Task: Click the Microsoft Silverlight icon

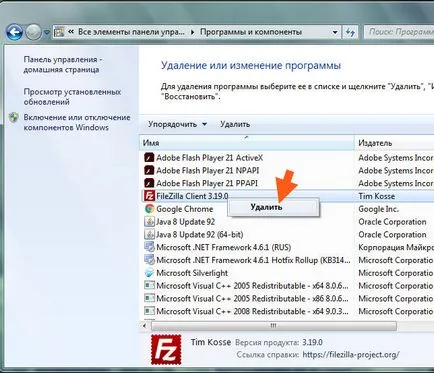Action: point(149,273)
